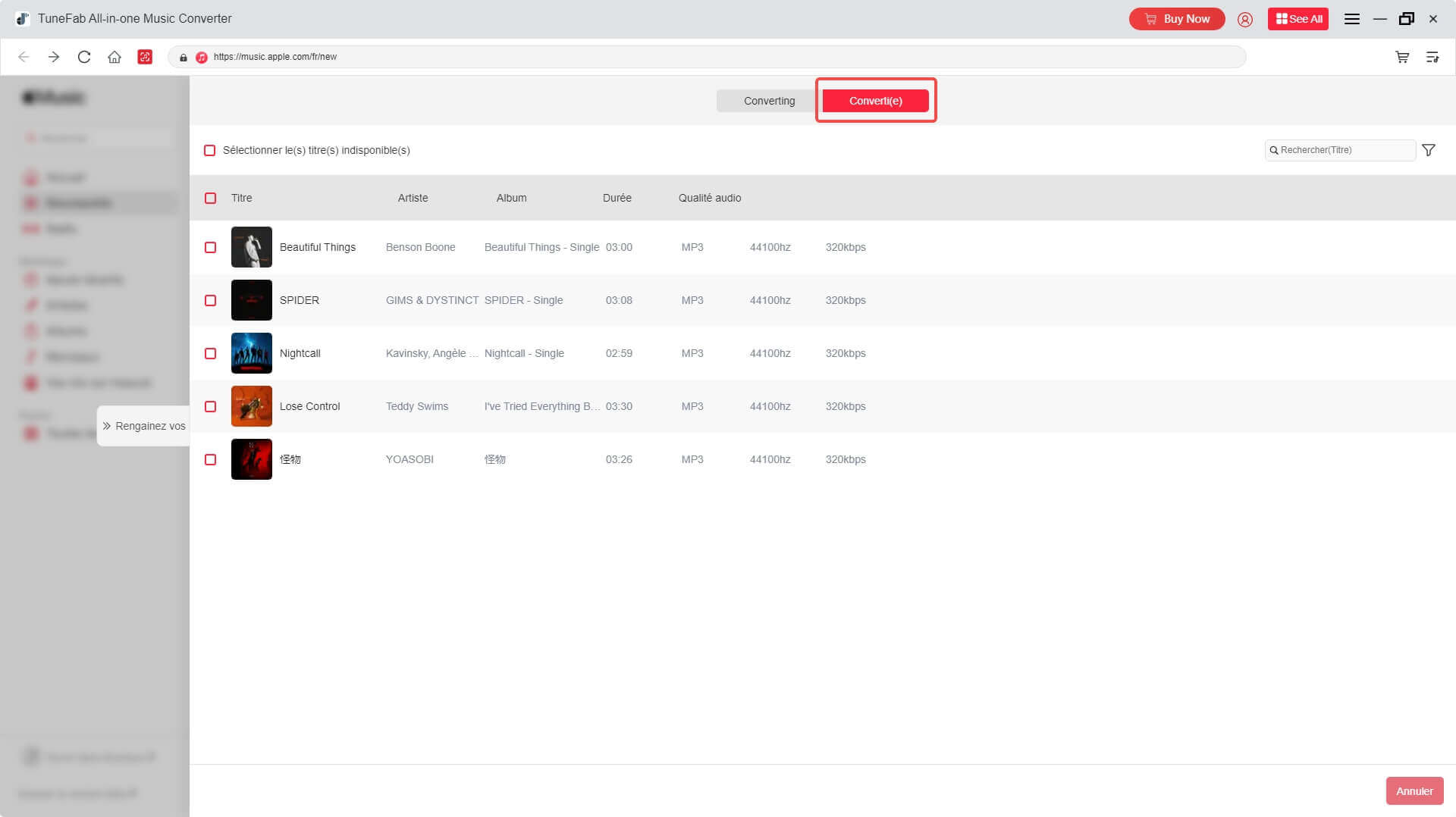Expand the Rengainez vos panel arrow
Image resolution: width=1456 pixels, height=817 pixels.
pos(107,426)
